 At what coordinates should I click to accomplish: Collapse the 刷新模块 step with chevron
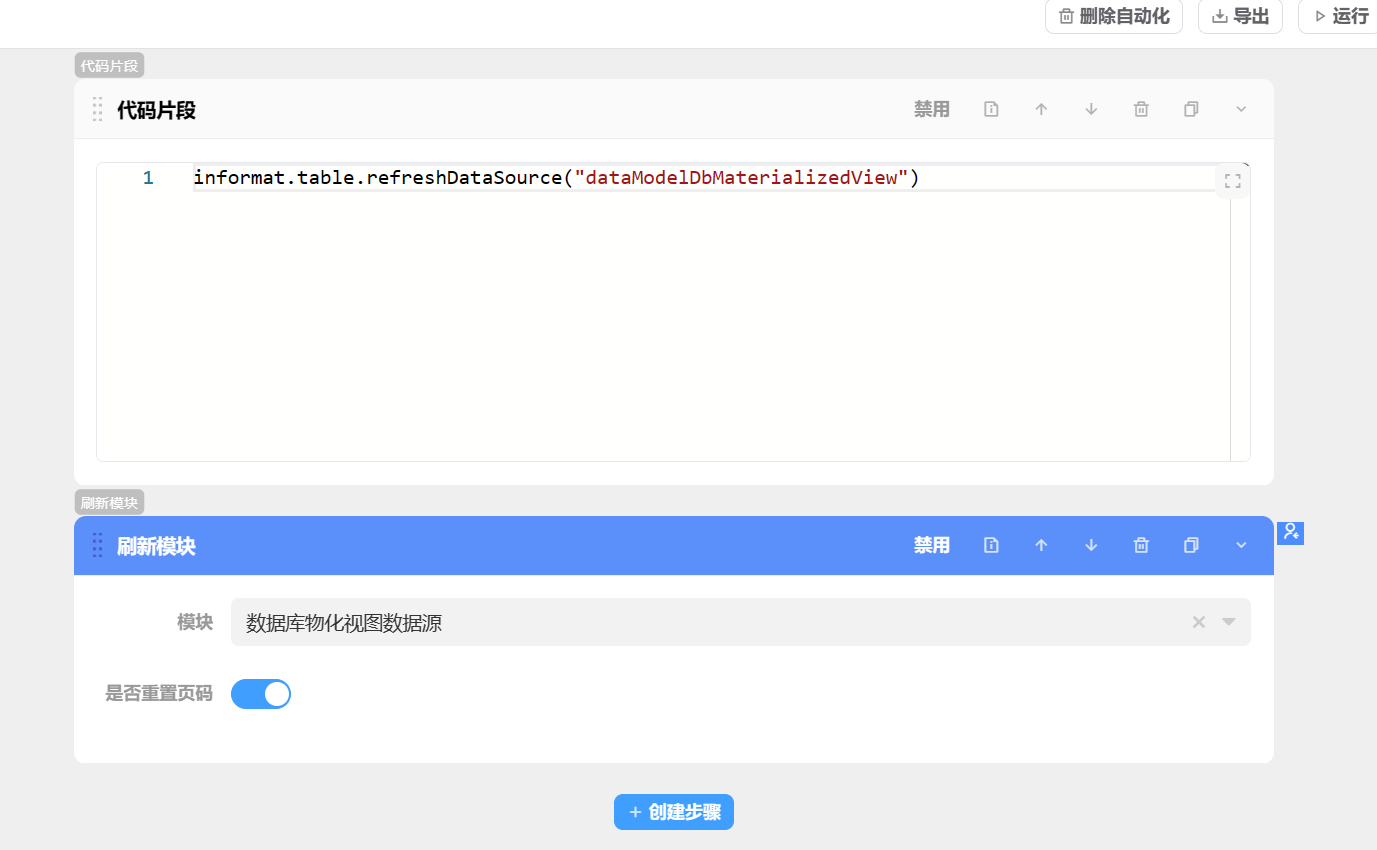(x=1241, y=545)
